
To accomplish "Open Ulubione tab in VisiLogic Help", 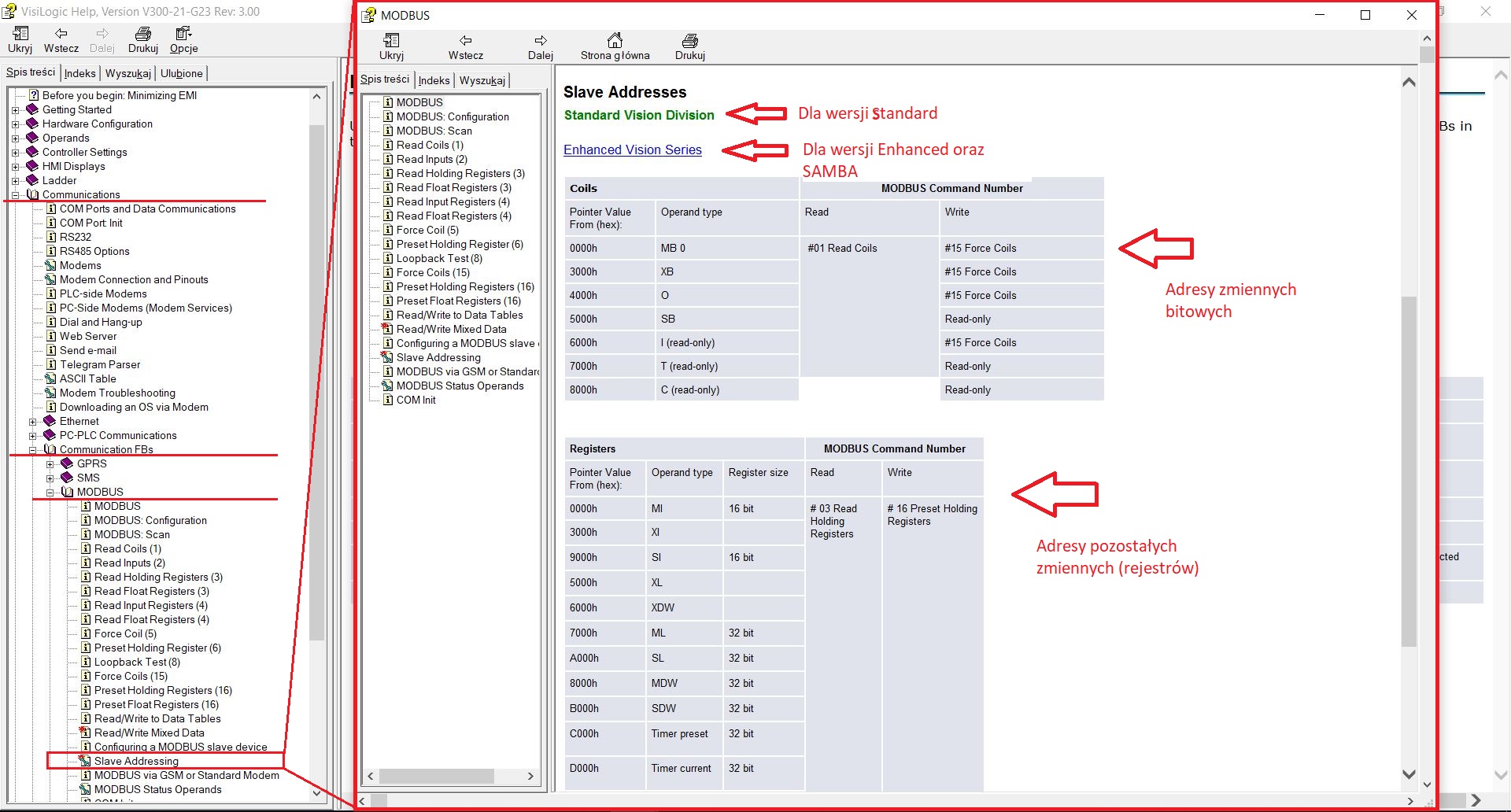I will [x=182, y=73].
